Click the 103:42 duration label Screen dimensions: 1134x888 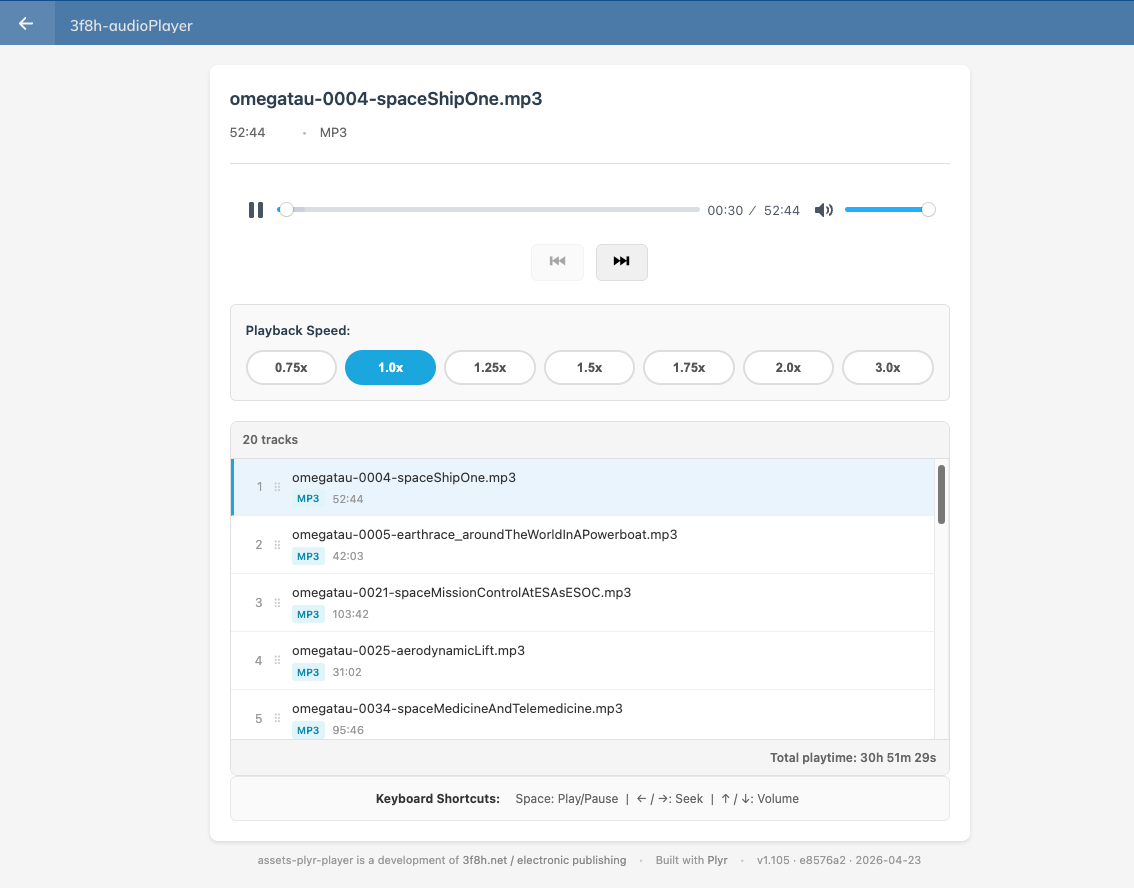(x=351, y=615)
